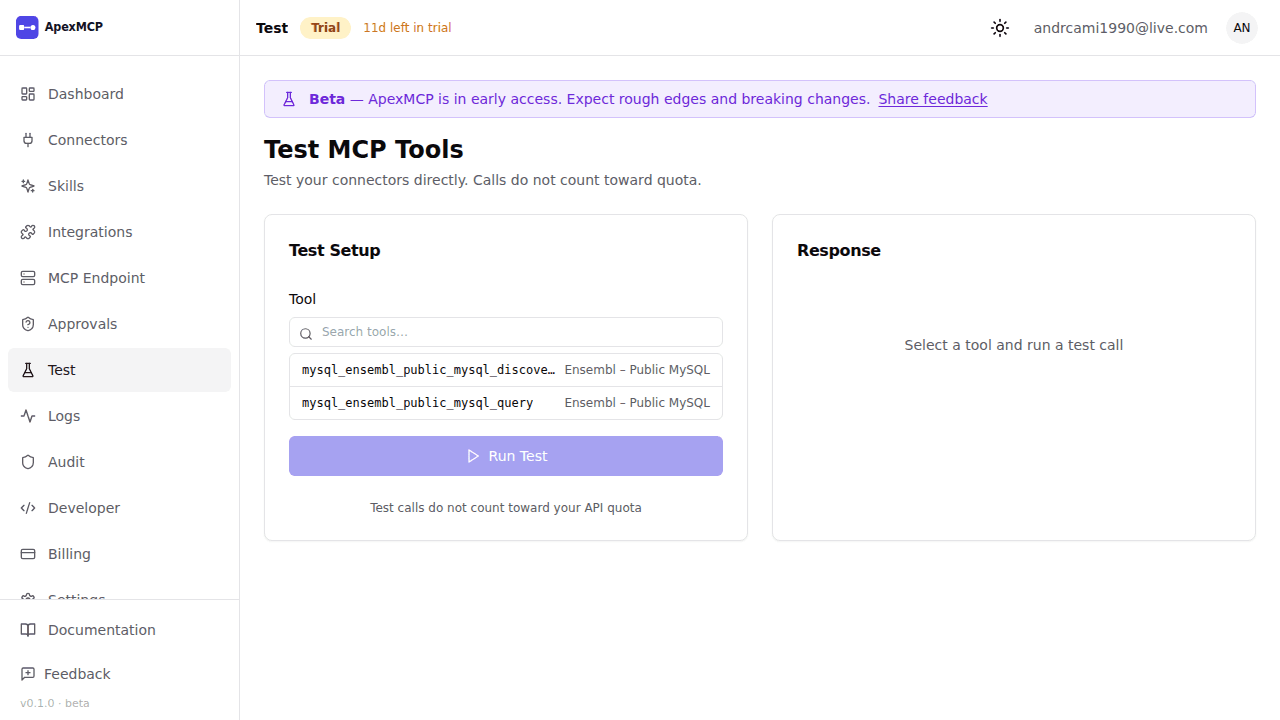Click the magnifier icon in tool search
The image size is (1280, 720).
pyautogui.click(x=307, y=333)
